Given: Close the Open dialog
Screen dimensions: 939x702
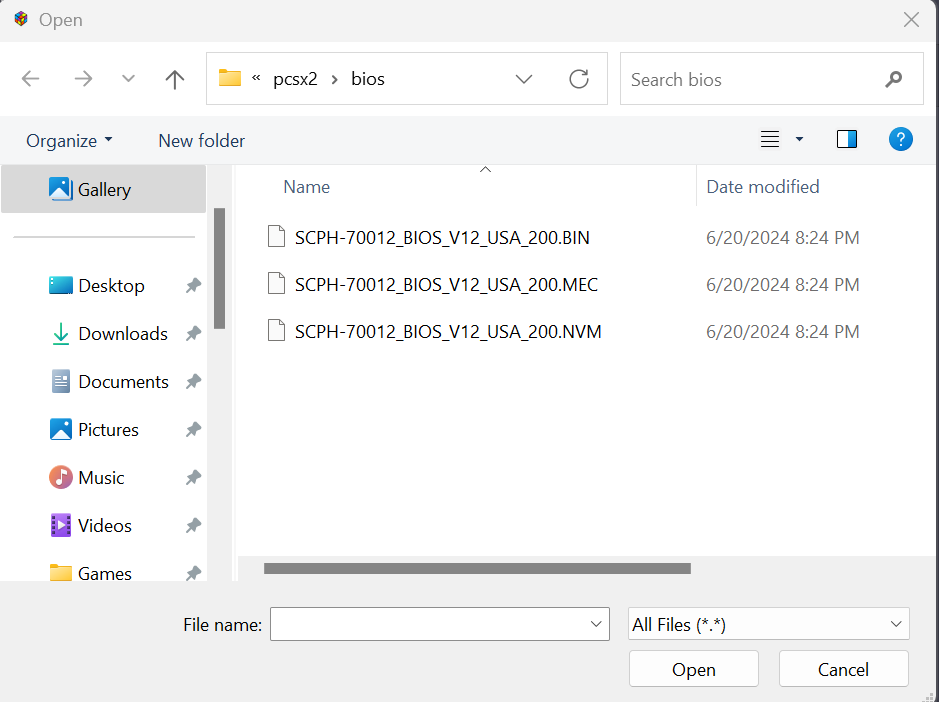Looking at the screenshot, I should [911, 20].
